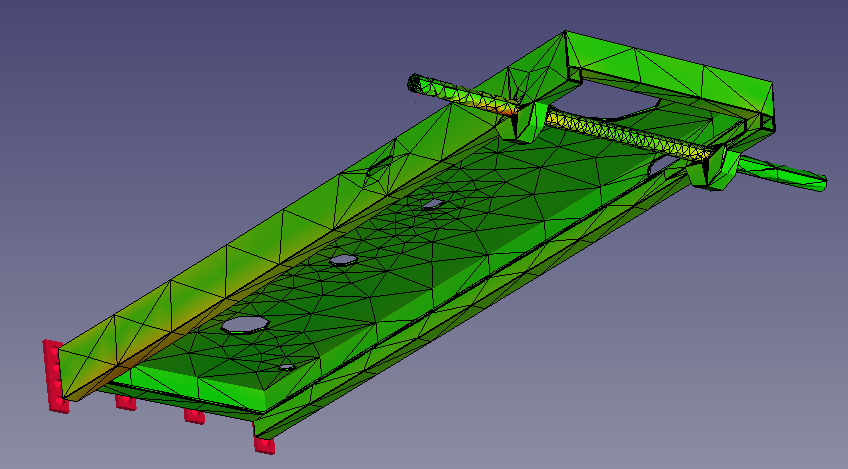Click the tiny hole near plate's front edge
848x469 pixels.
287,367
